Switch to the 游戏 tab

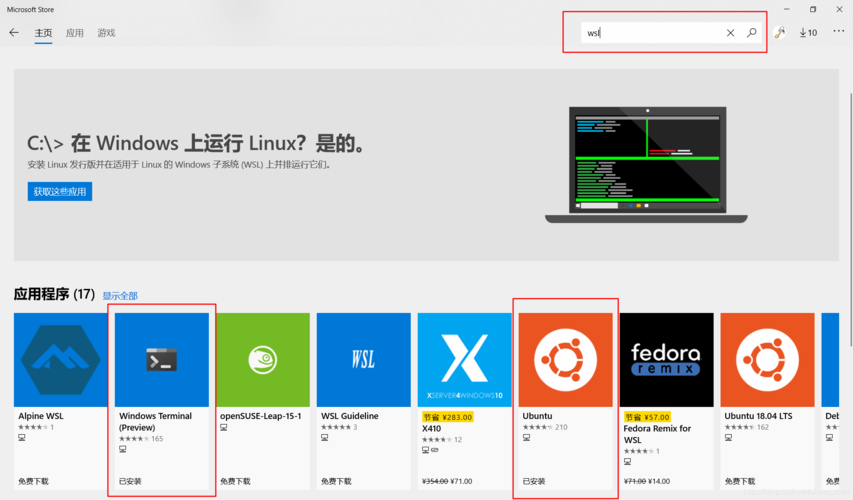[x=106, y=33]
